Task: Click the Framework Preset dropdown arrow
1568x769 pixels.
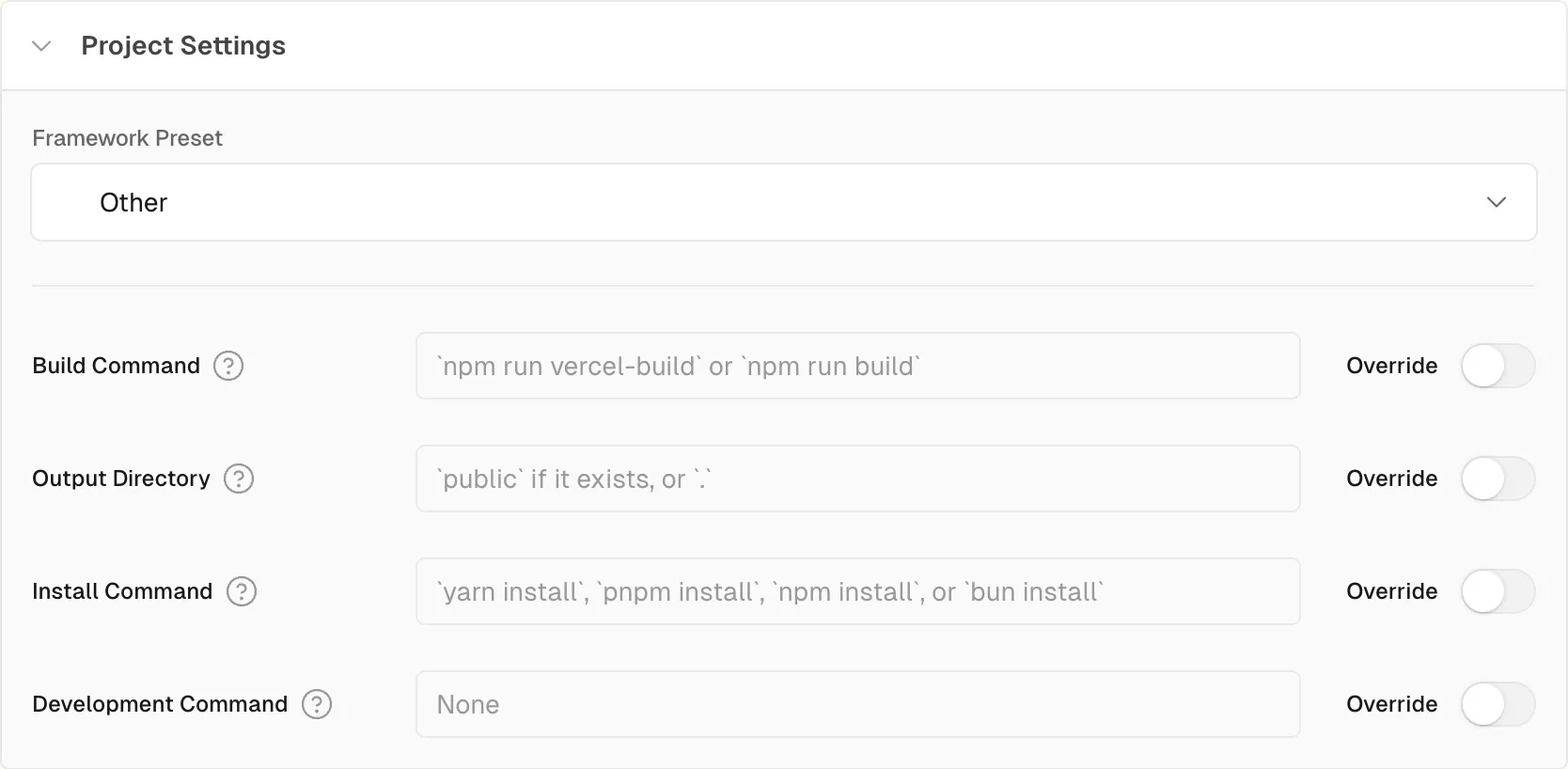Action: [1496, 202]
